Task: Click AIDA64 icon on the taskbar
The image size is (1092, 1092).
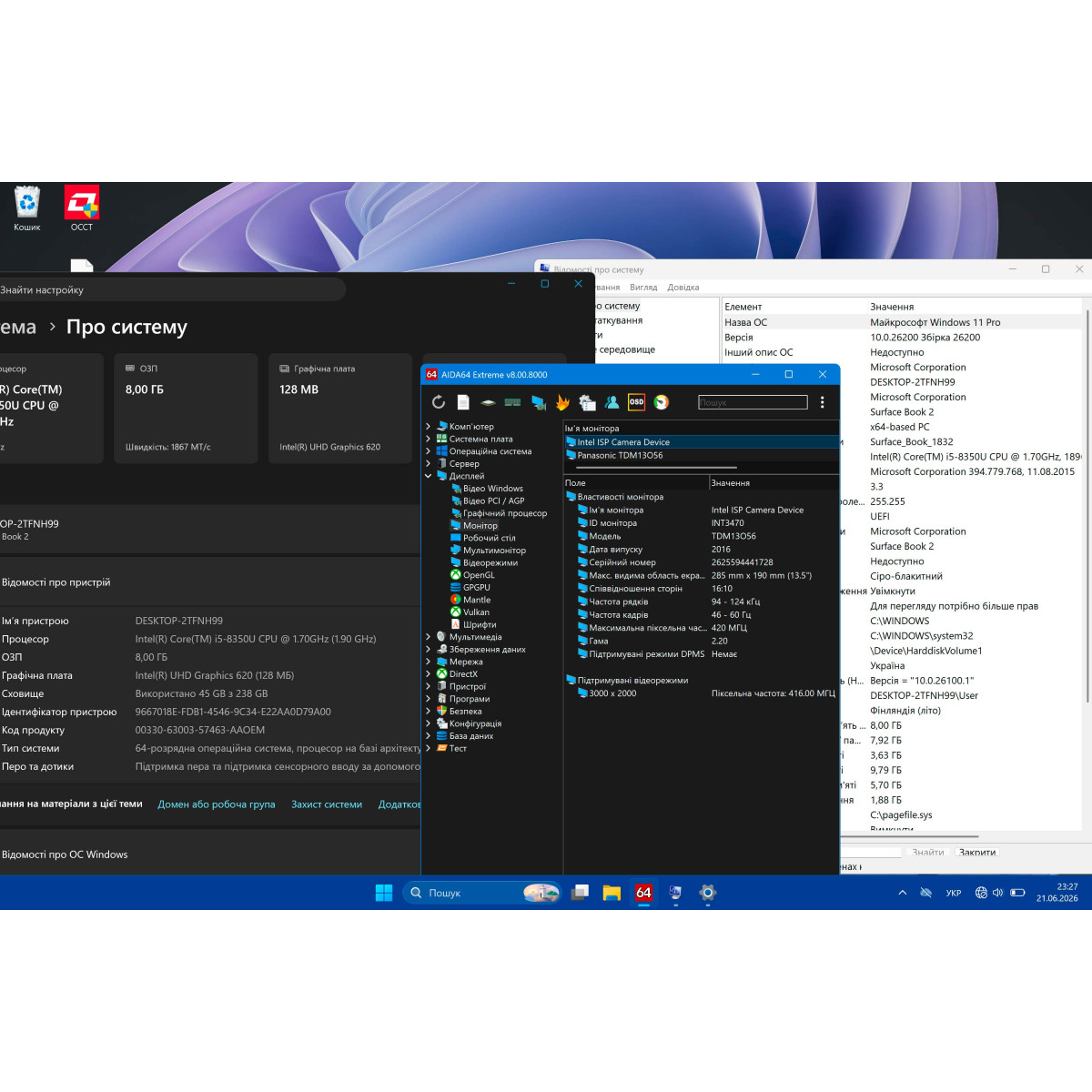Action: click(x=643, y=893)
